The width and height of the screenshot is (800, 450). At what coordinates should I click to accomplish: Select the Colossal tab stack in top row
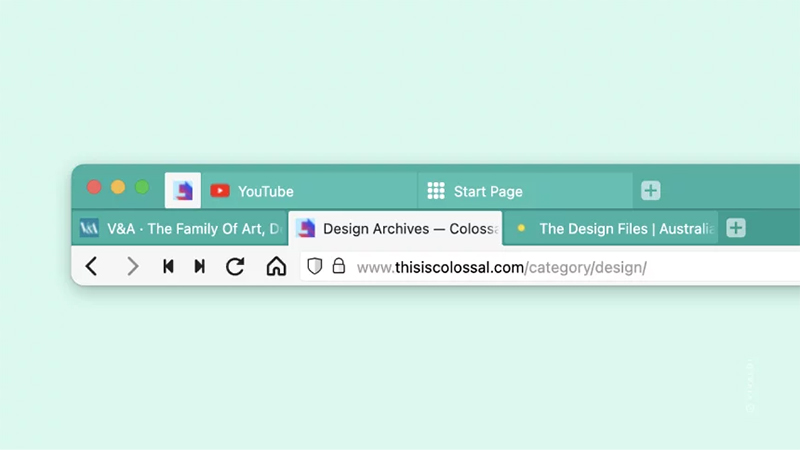[x=183, y=191]
